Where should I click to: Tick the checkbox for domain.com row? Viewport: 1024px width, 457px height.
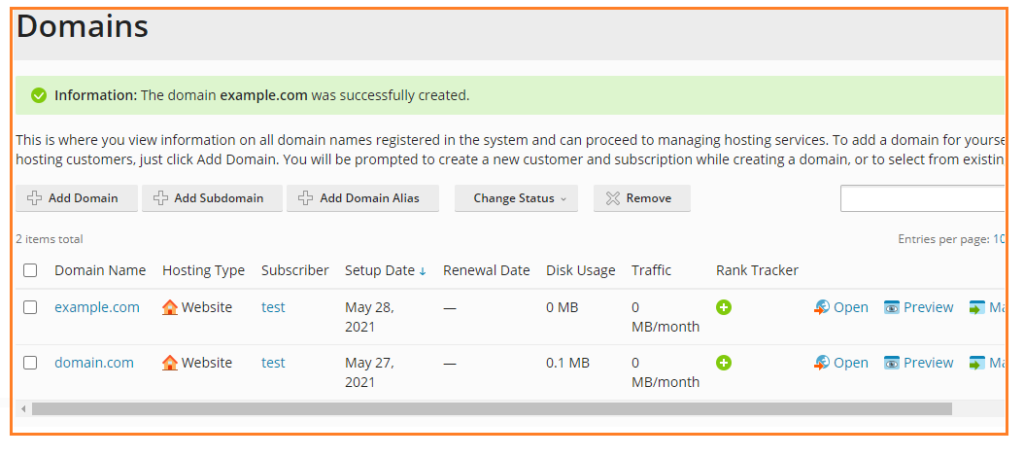(x=30, y=362)
